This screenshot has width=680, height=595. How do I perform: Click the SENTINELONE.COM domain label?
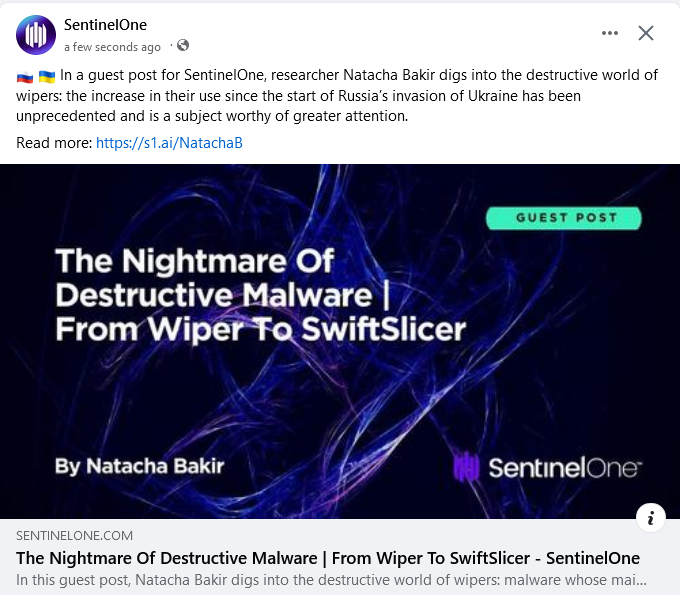[x=74, y=536]
